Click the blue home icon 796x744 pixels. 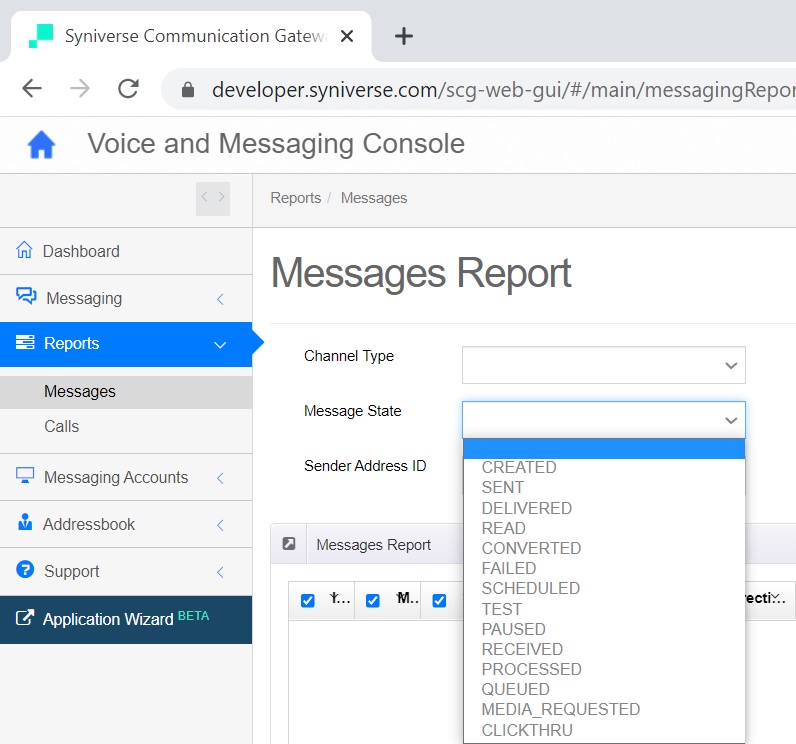pyautogui.click(x=41, y=145)
